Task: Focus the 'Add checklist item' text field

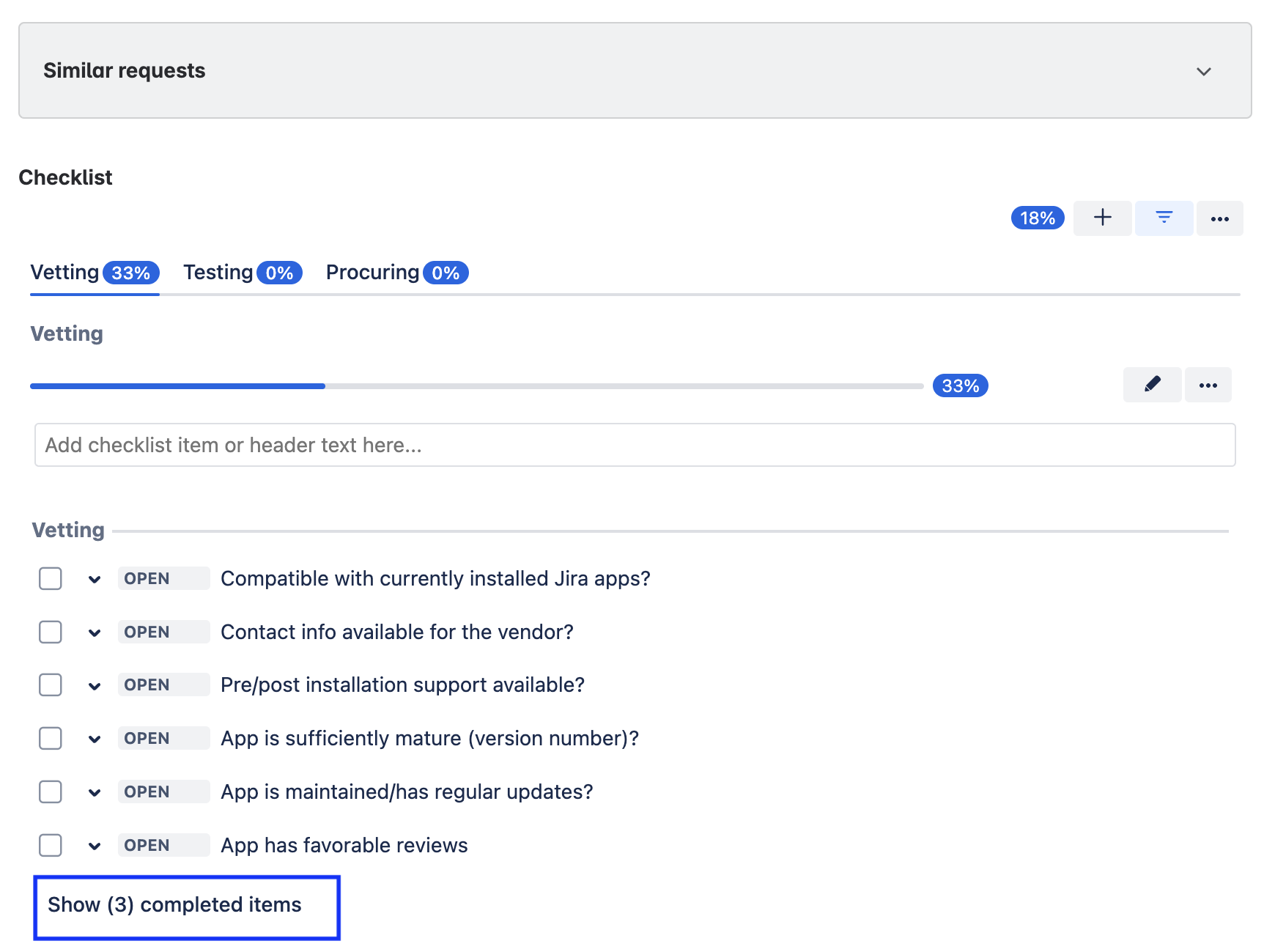Action: point(635,445)
